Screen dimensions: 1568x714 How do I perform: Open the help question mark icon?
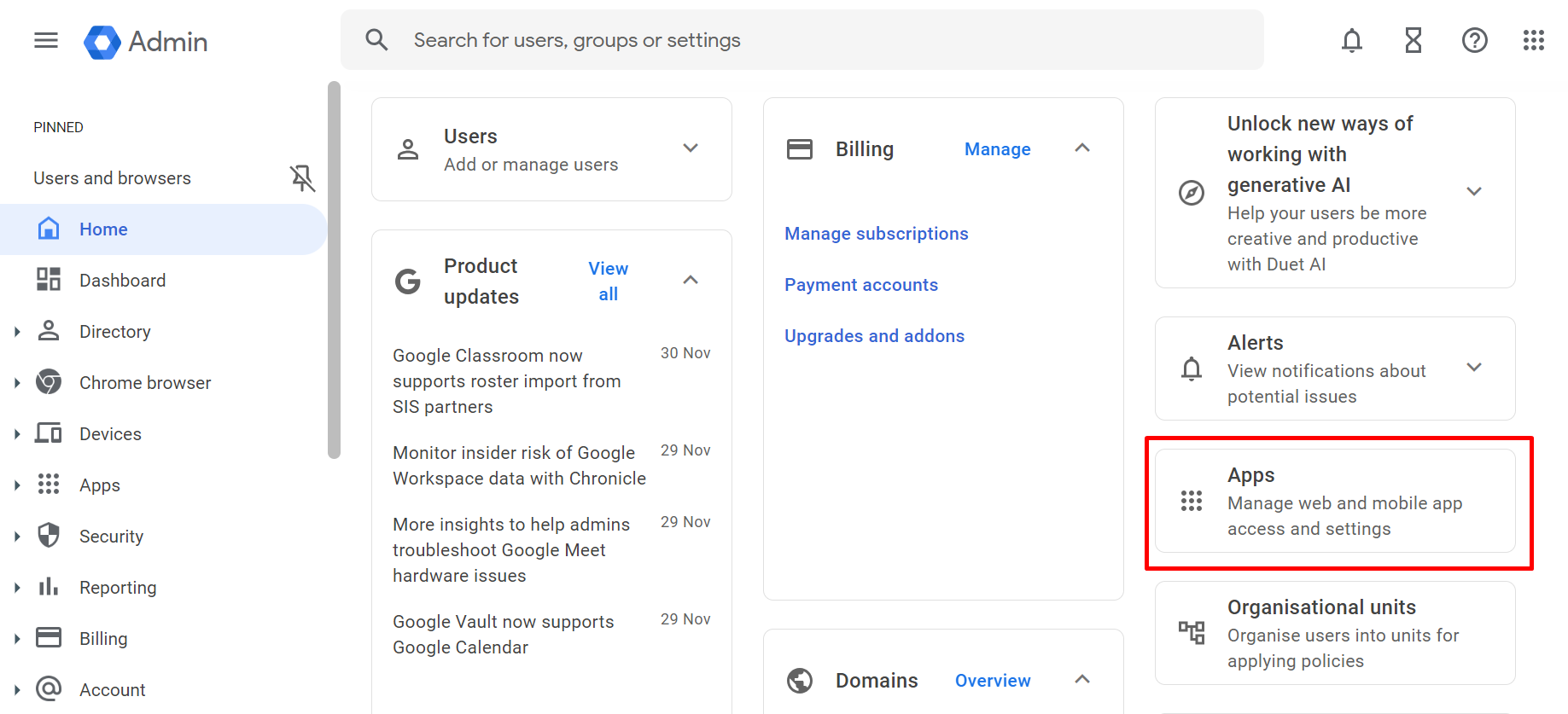pyautogui.click(x=1475, y=40)
